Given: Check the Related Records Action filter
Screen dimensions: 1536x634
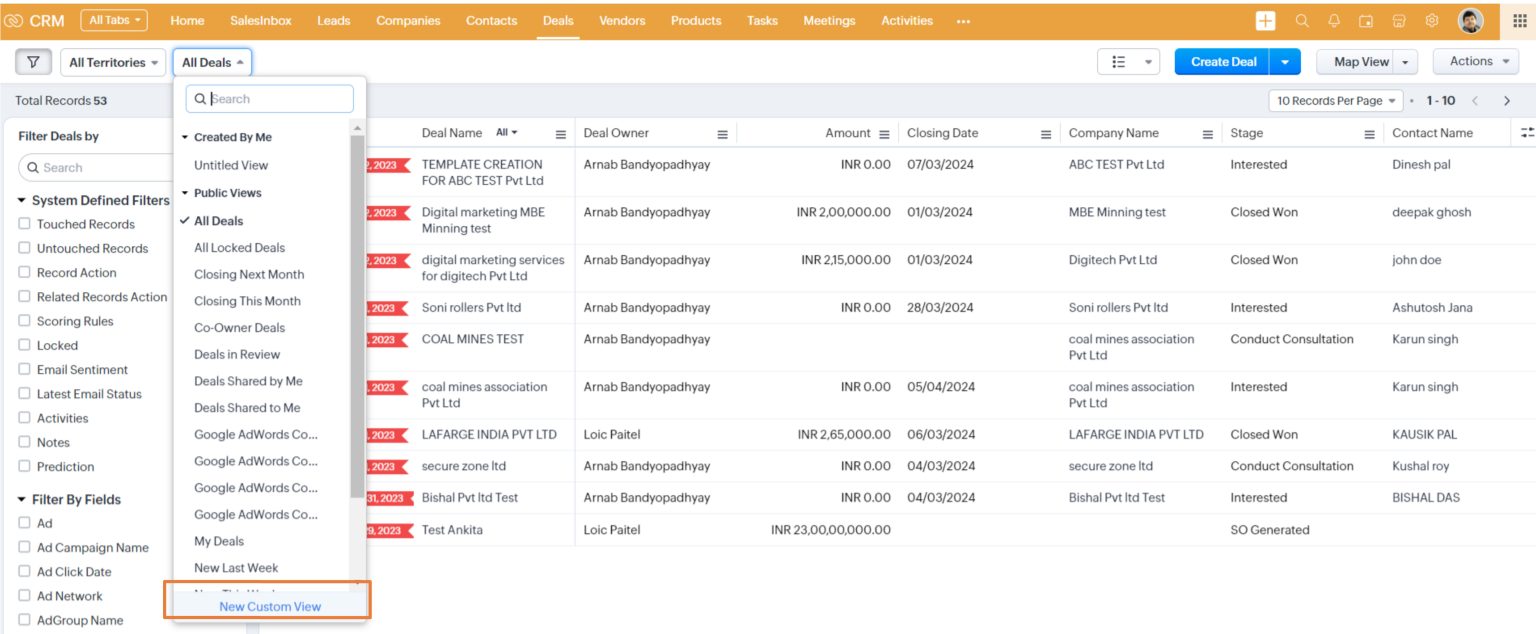Looking at the screenshot, I should pos(25,297).
